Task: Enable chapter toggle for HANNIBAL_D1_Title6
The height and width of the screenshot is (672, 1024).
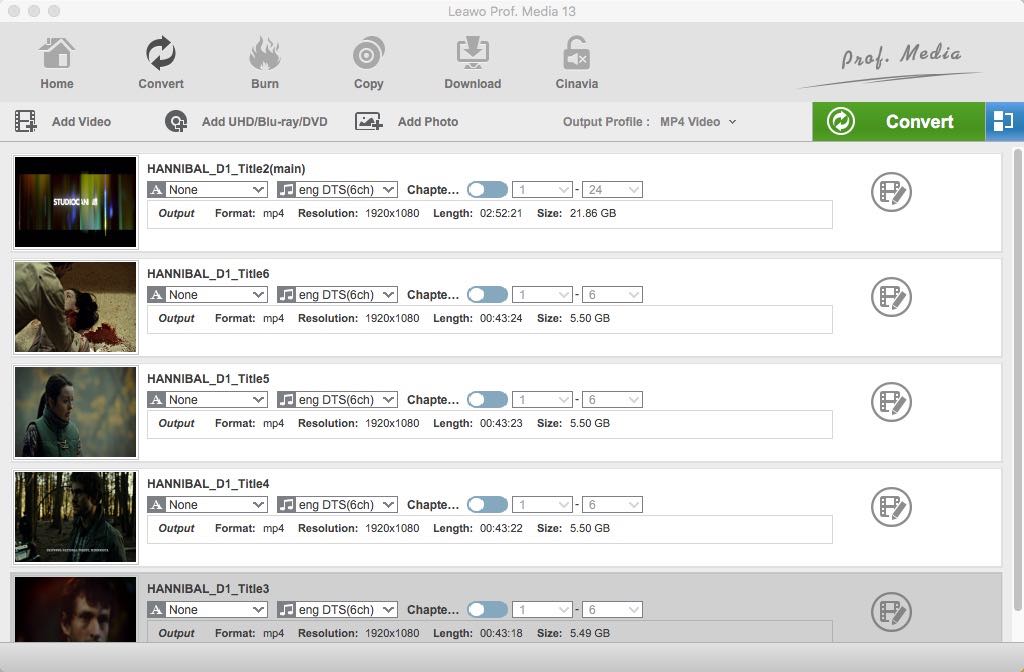Action: (487, 295)
